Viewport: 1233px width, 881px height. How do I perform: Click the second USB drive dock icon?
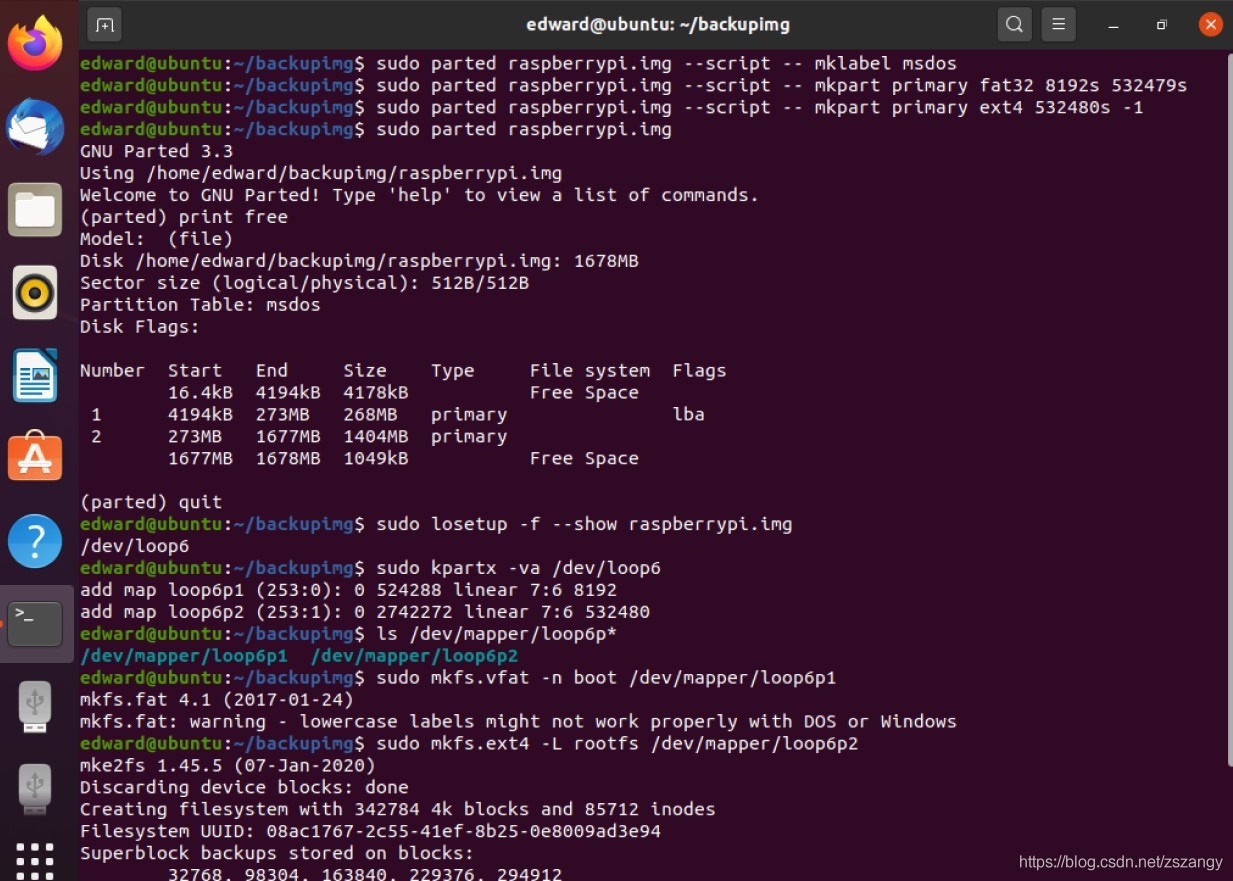(x=35, y=789)
